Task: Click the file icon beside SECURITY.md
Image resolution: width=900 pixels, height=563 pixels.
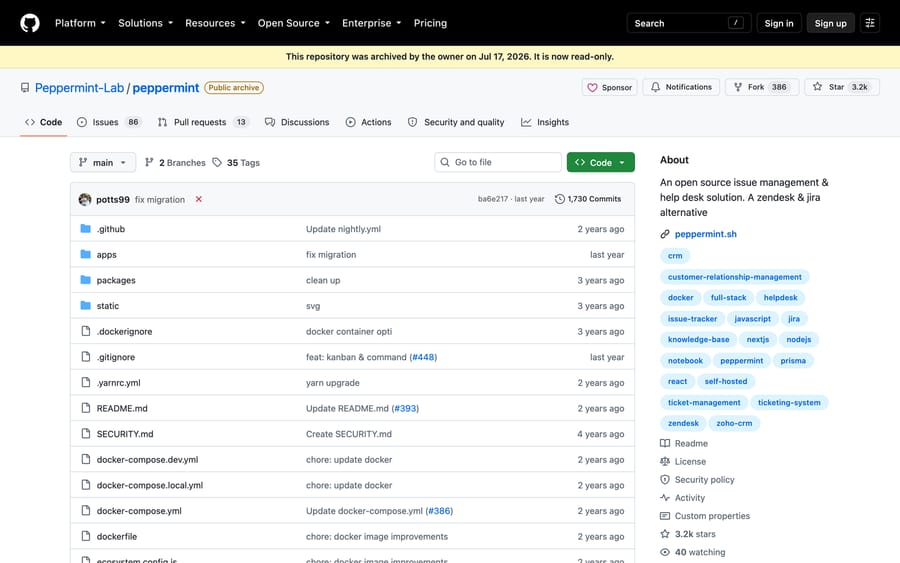Action: 86,433
